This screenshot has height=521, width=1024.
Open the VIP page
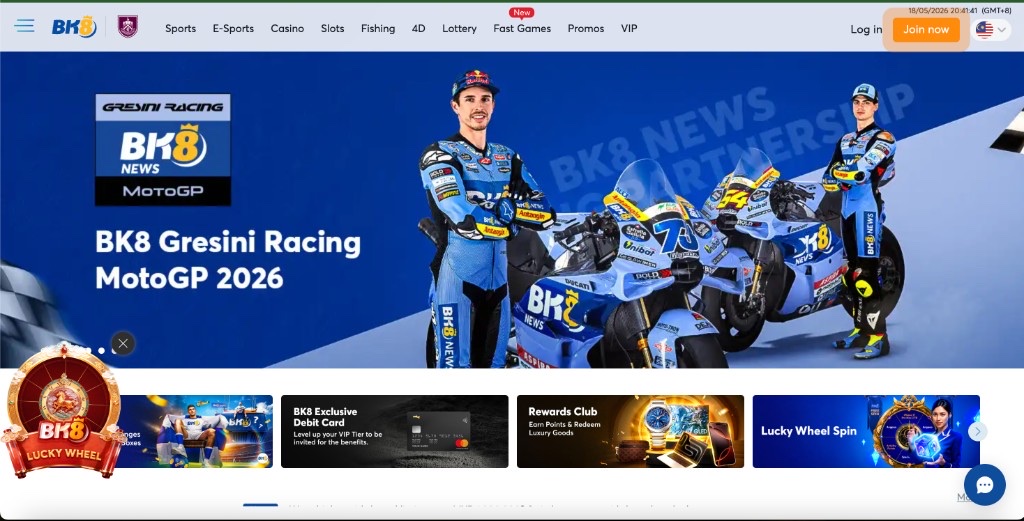pyautogui.click(x=629, y=29)
